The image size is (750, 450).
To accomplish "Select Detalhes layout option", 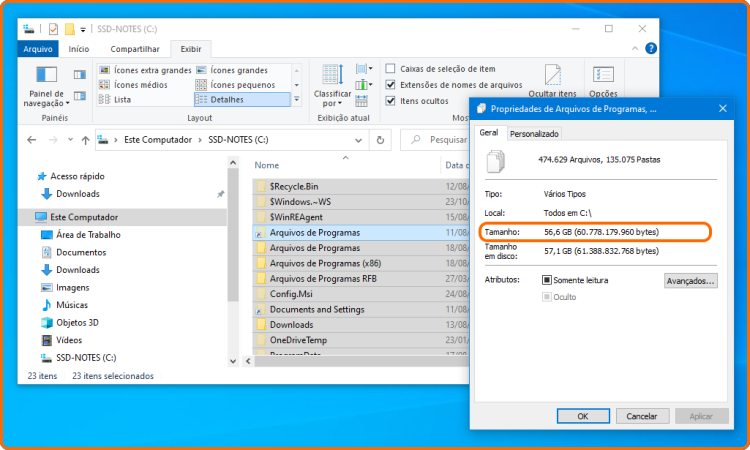I will [242, 99].
